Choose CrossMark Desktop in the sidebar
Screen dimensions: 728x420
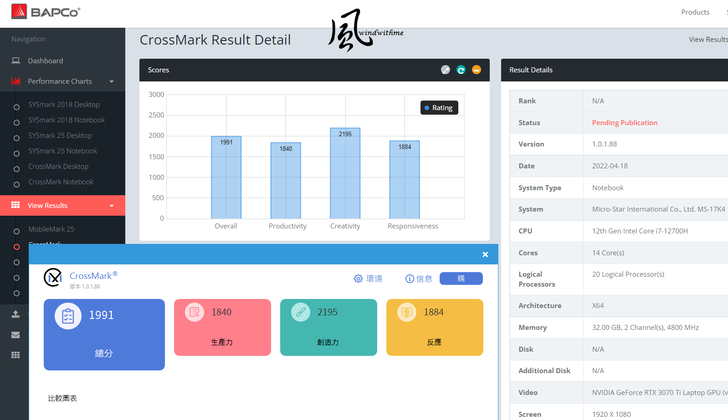point(58,167)
